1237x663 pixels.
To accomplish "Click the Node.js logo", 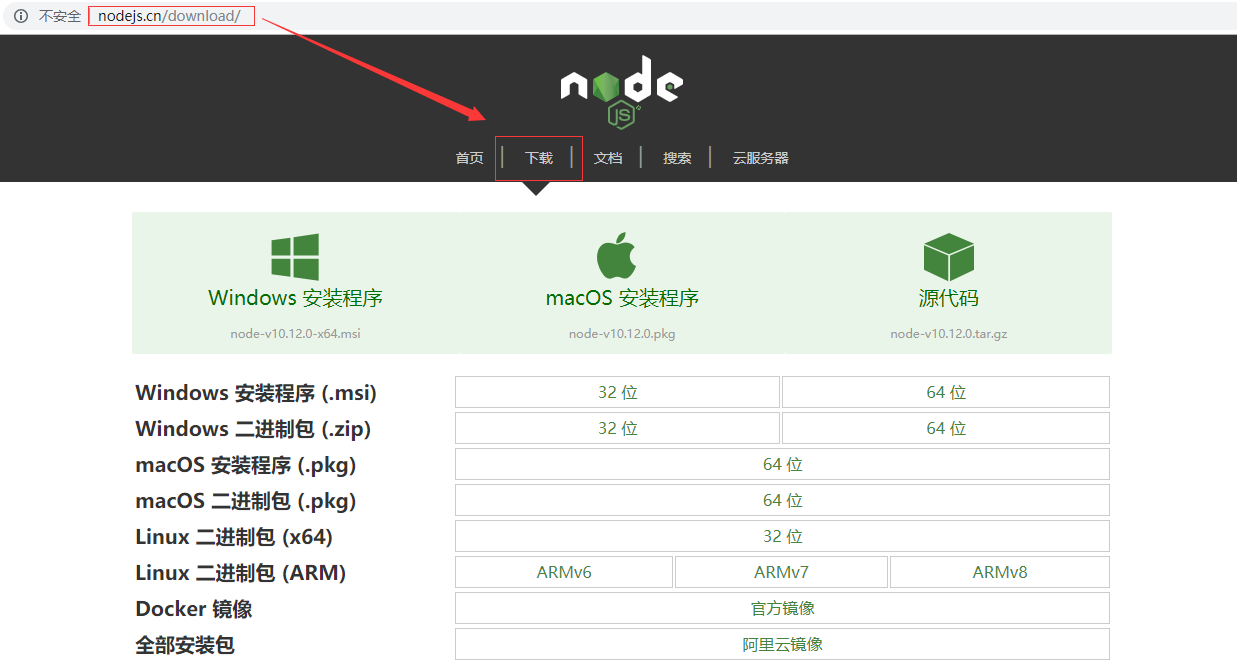I will 621,91.
